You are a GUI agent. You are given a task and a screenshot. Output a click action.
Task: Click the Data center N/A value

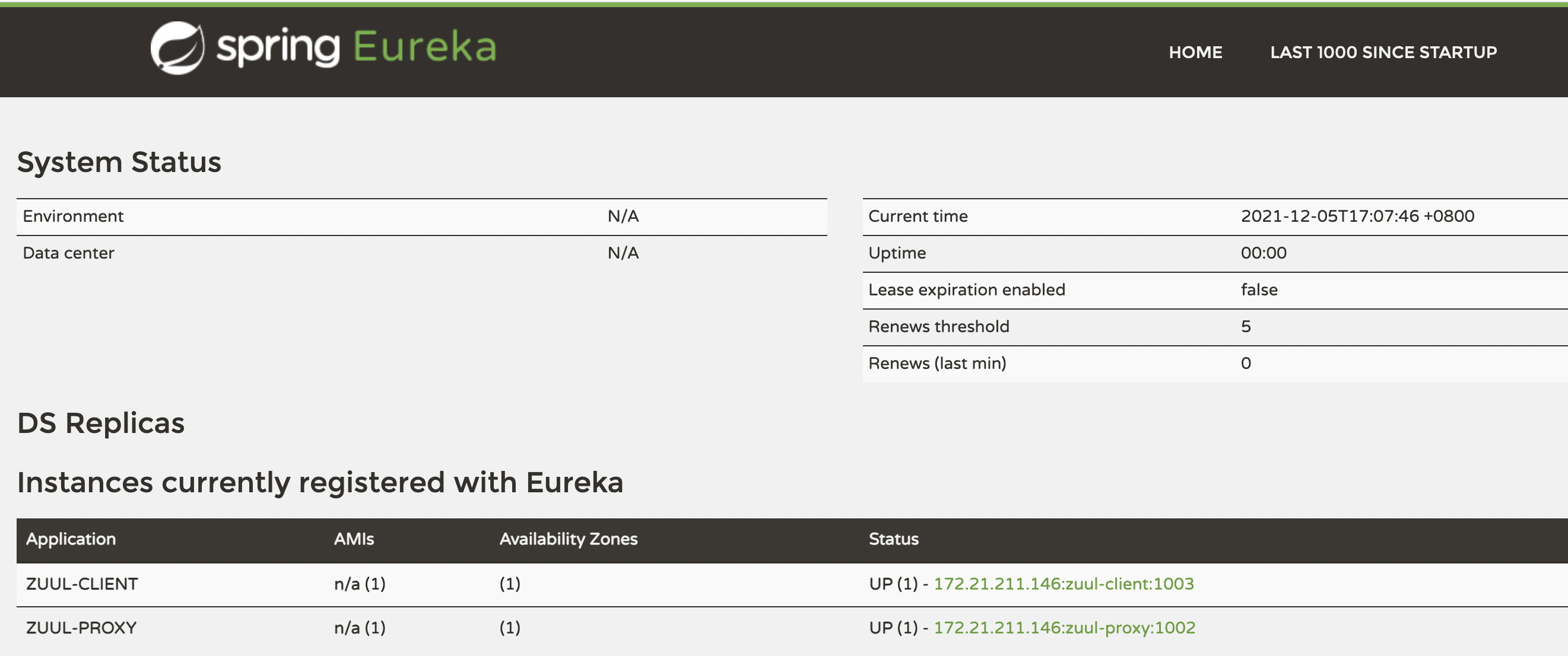[x=623, y=253]
